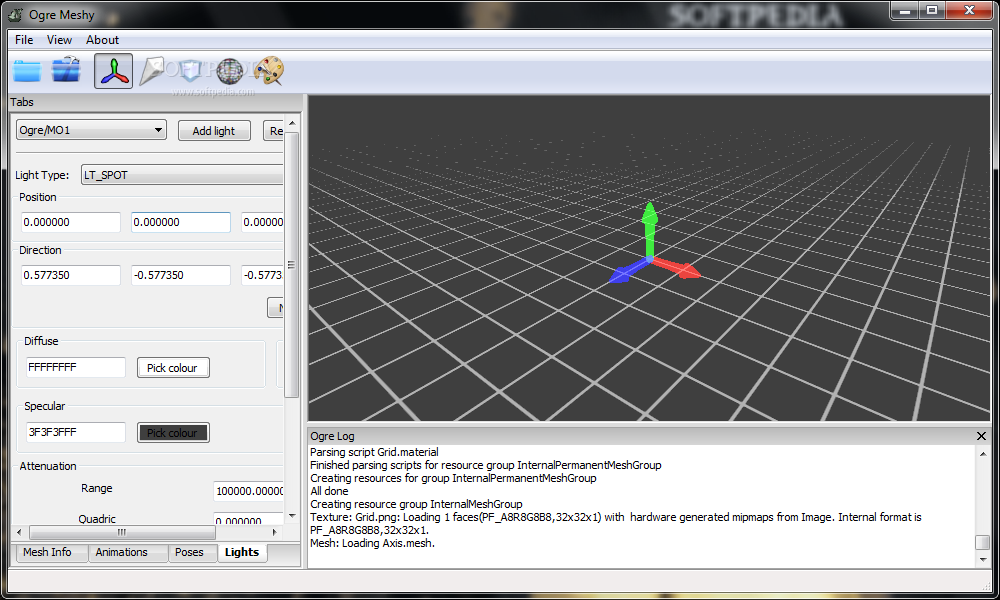Click the red X axis arrow in viewport
This screenshot has width=1000, height=600.
(x=677, y=268)
